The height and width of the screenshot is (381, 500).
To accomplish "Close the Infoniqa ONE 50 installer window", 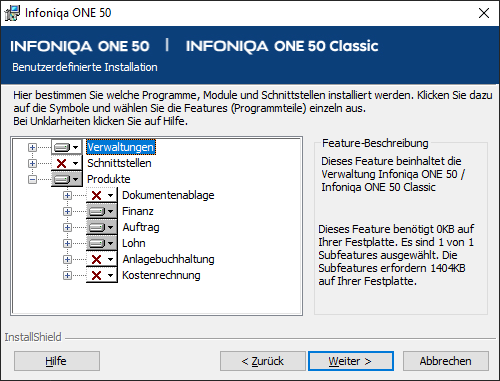I will point(484,13).
